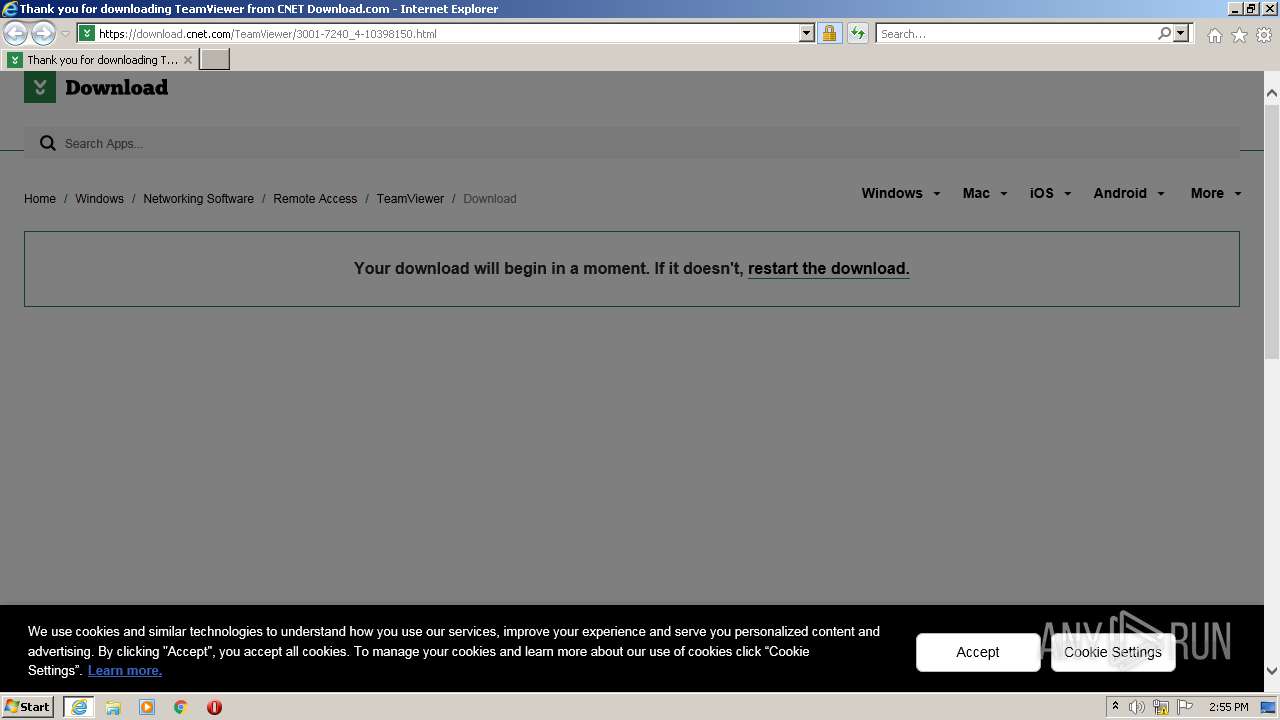Open the search provider dropdown arrow

1181,33
